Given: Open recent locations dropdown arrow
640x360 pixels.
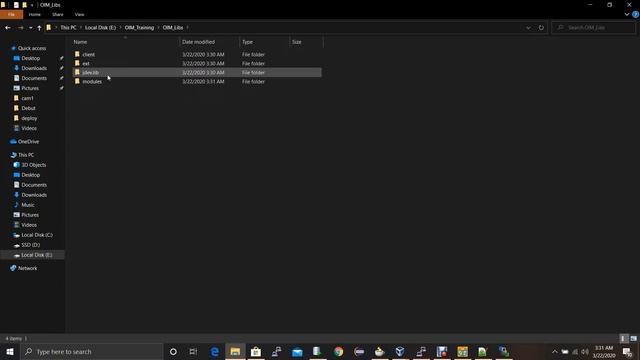Looking at the screenshot, I should (x=31, y=28).
